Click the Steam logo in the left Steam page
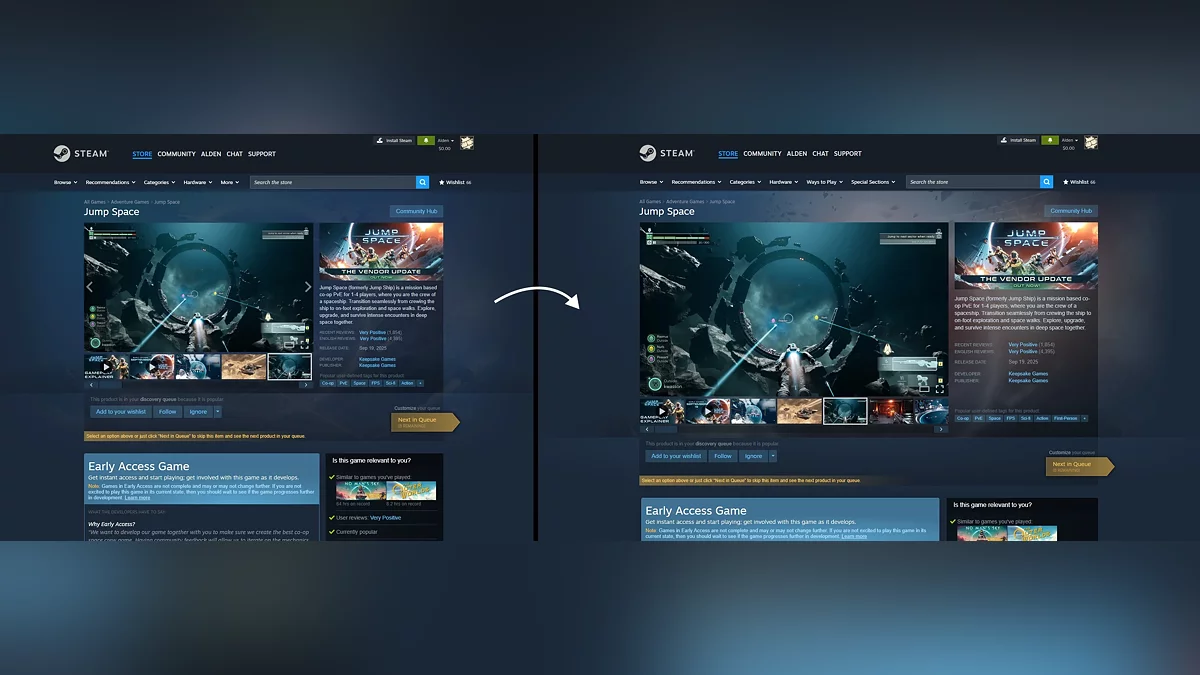The height and width of the screenshot is (675, 1200). tap(80, 154)
